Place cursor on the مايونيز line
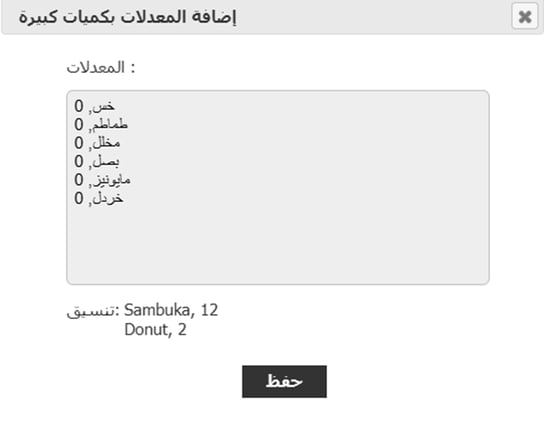 coord(102,180)
